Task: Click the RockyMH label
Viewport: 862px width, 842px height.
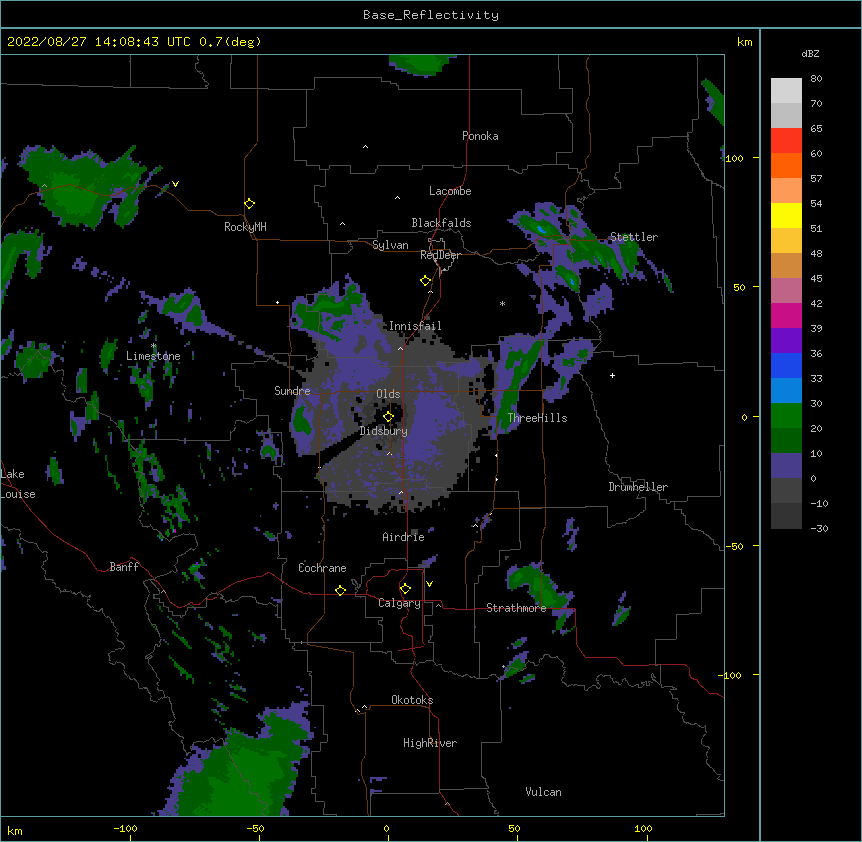Action: coord(245,227)
